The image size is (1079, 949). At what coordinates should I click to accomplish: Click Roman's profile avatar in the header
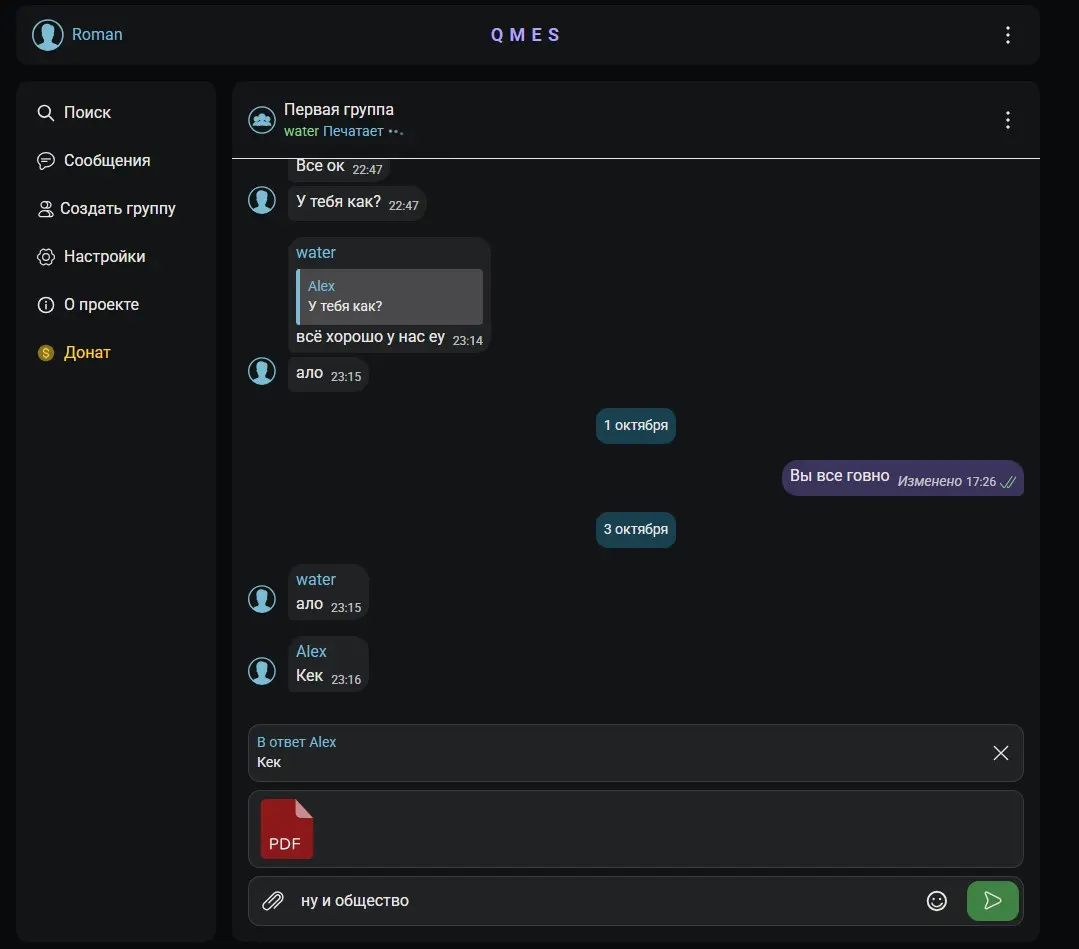(x=47, y=34)
